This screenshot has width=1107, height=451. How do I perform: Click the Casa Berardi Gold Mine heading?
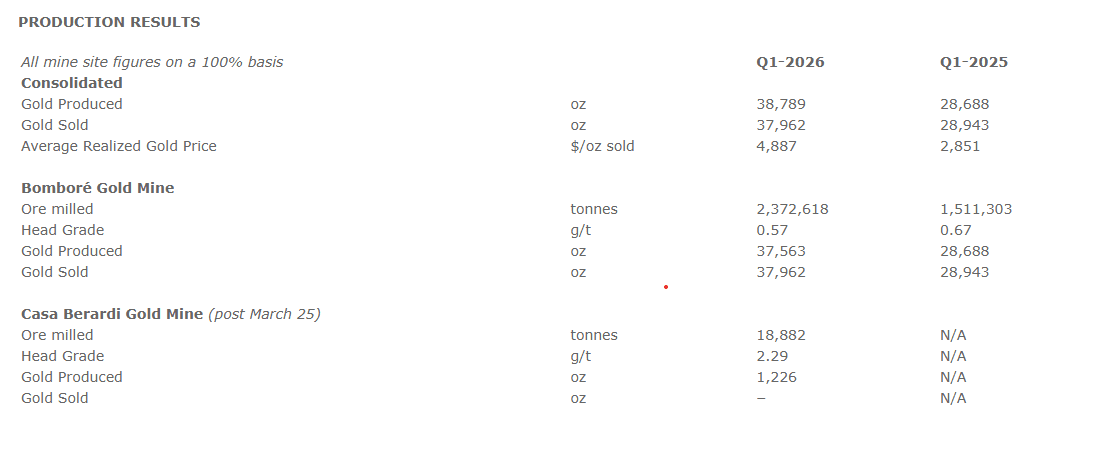(113, 314)
